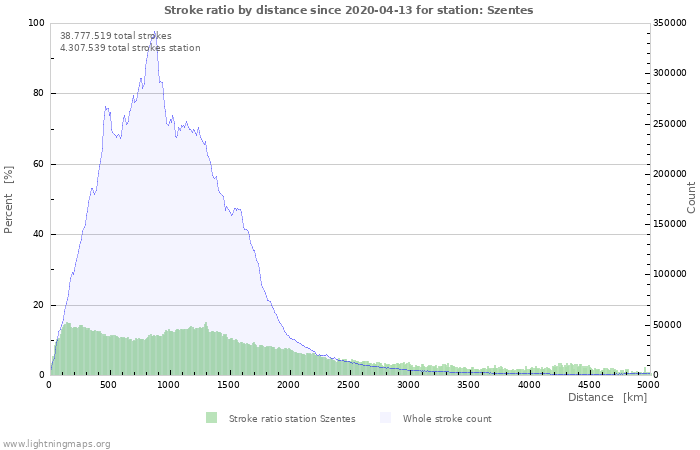Click the 'Distance [km]' axis label

click(x=607, y=398)
